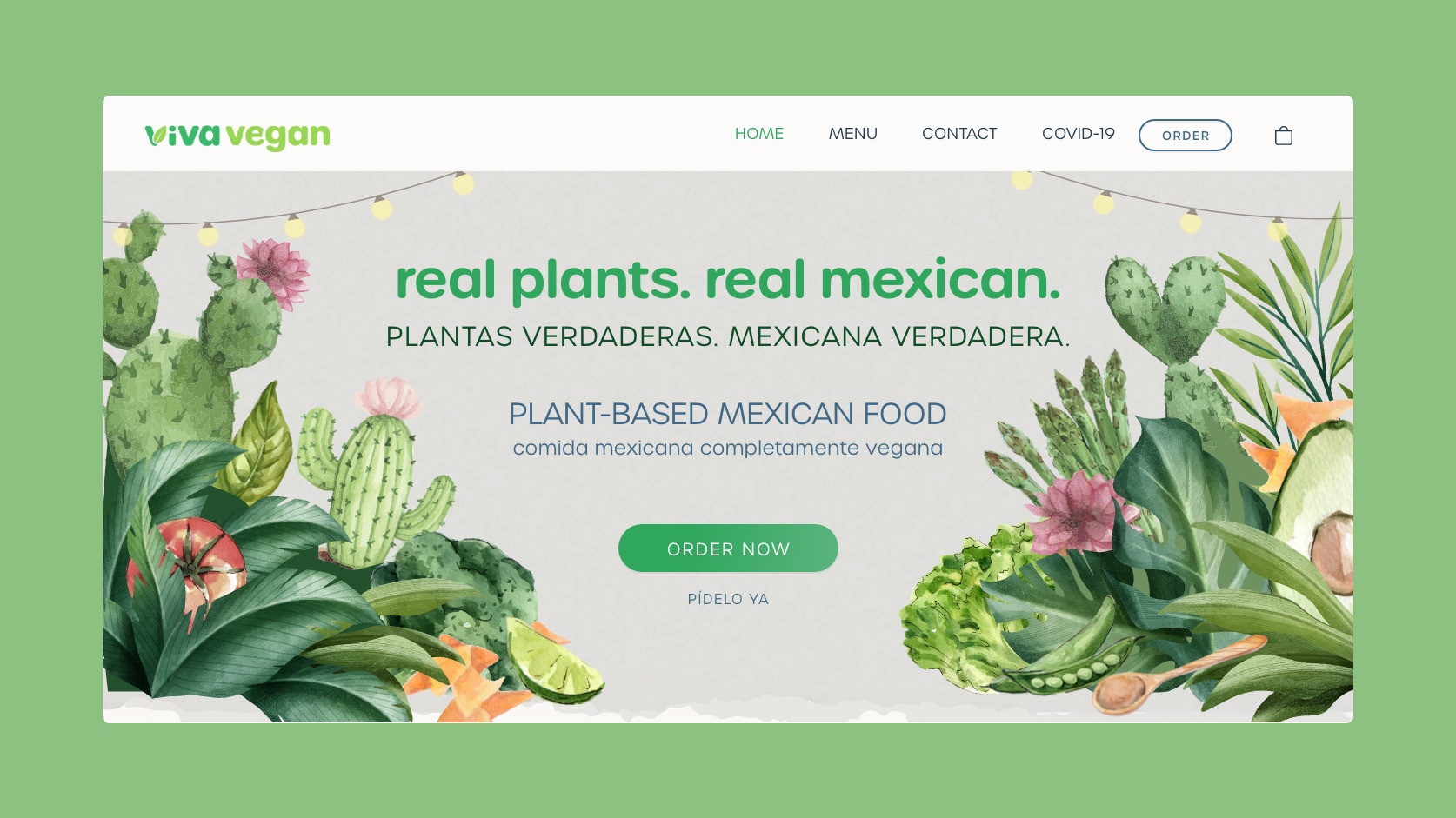Image resolution: width=1456 pixels, height=818 pixels.
Task: Go to the HOME nav item
Action: (758, 134)
